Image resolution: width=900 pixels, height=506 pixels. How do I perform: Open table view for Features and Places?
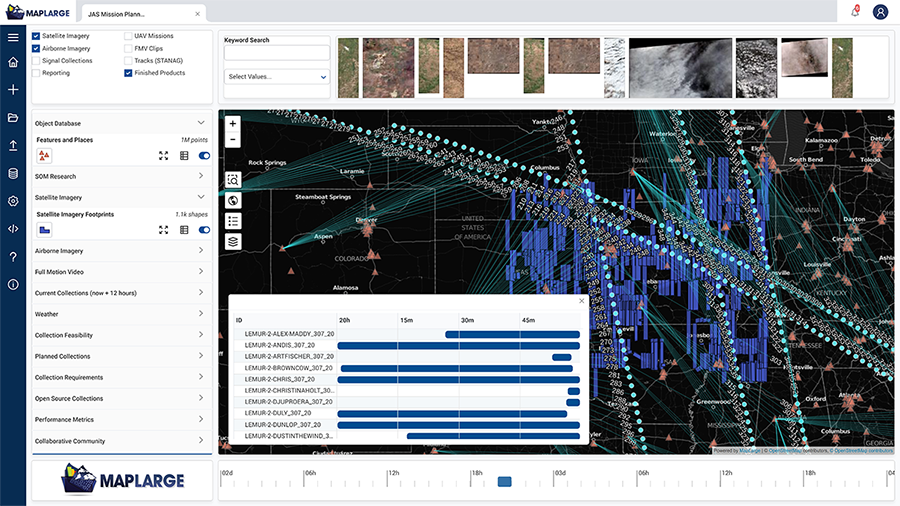184,156
